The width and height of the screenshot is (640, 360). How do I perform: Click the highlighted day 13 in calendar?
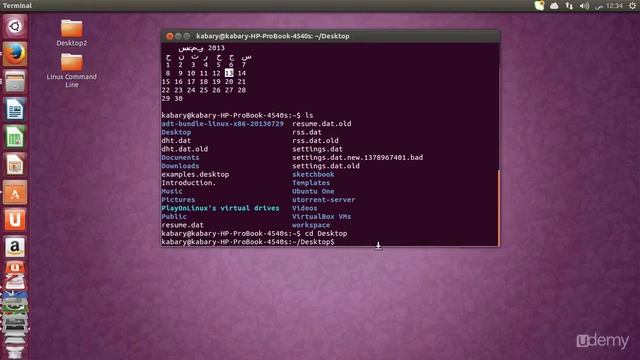229,73
